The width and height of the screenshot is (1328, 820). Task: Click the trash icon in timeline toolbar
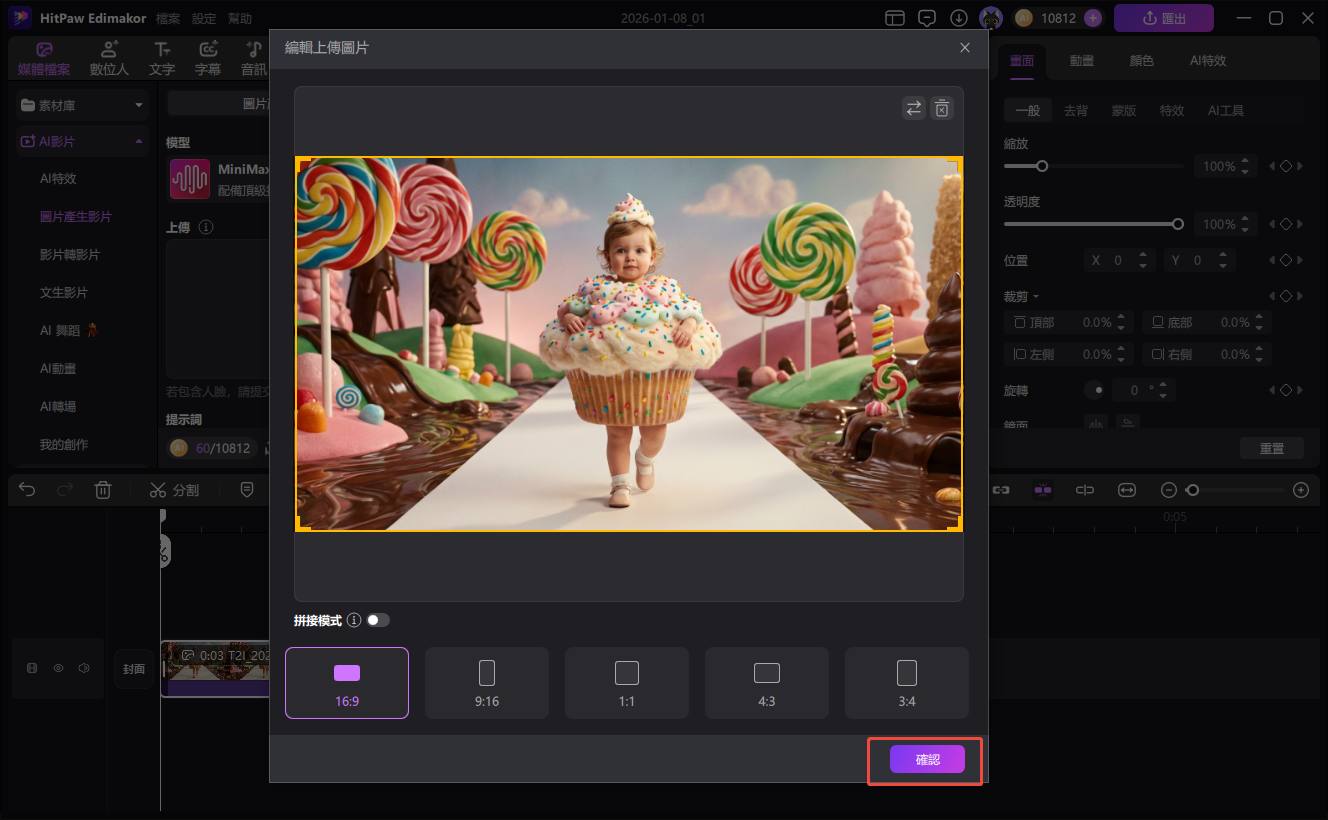[x=102, y=490]
